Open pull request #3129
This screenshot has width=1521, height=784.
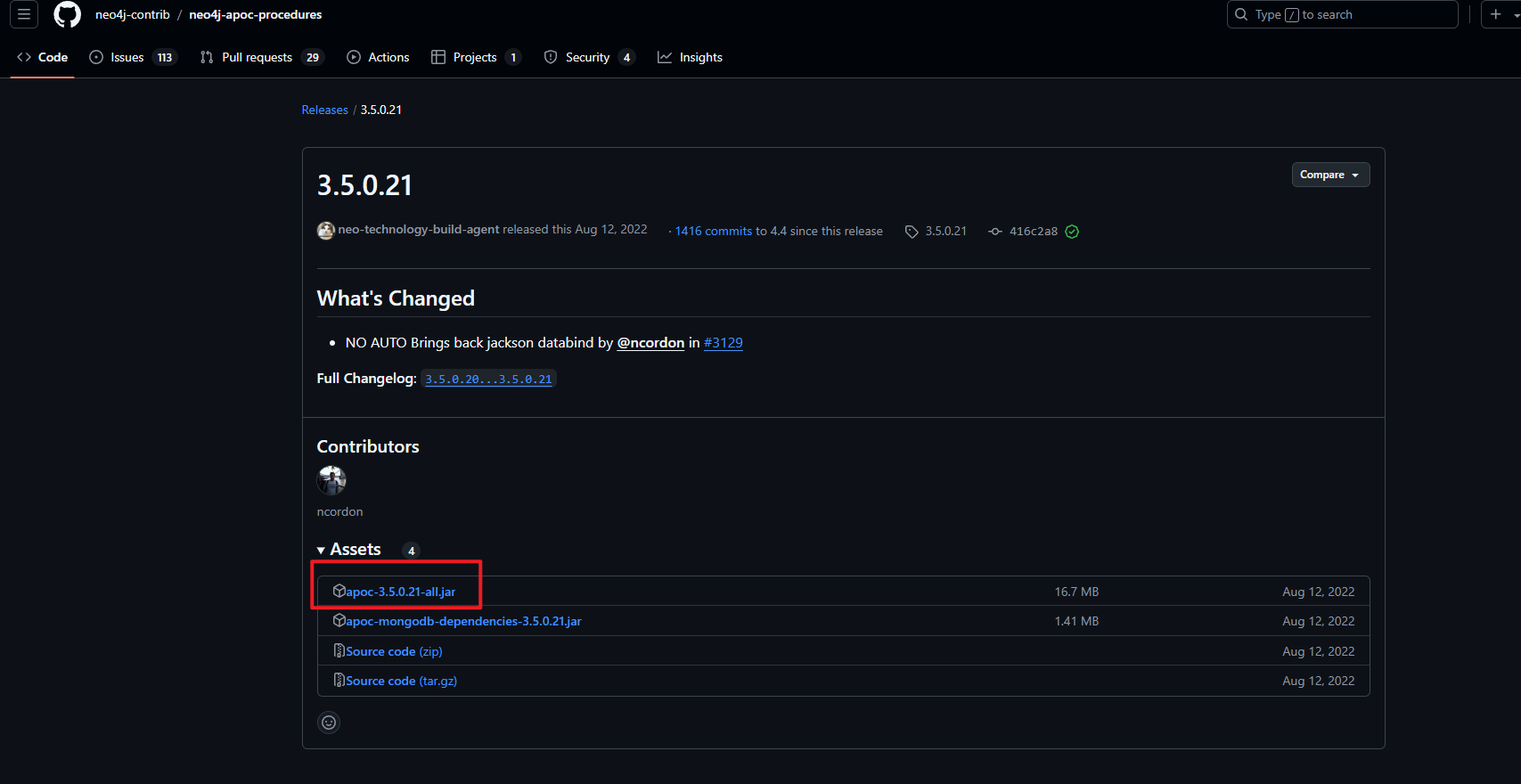(723, 342)
